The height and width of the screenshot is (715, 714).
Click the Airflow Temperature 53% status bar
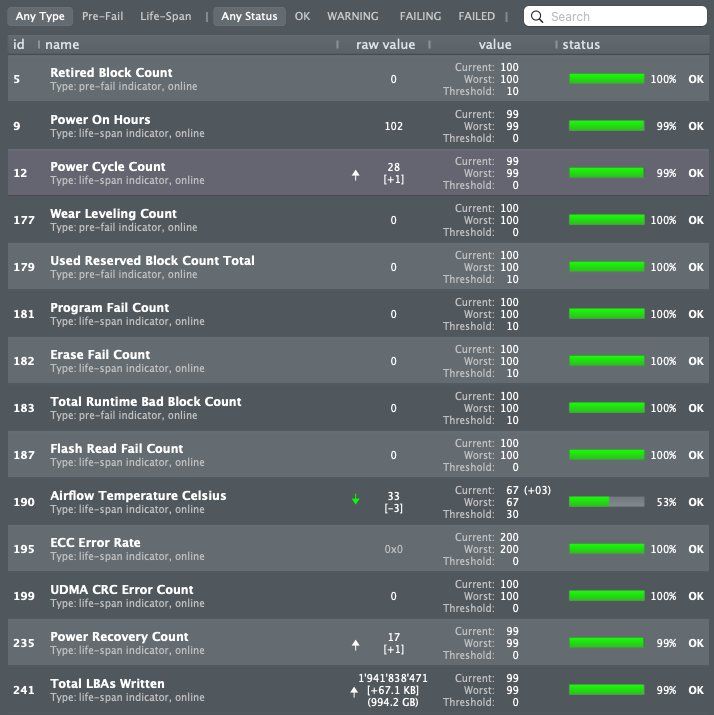[x=606, y=502]
